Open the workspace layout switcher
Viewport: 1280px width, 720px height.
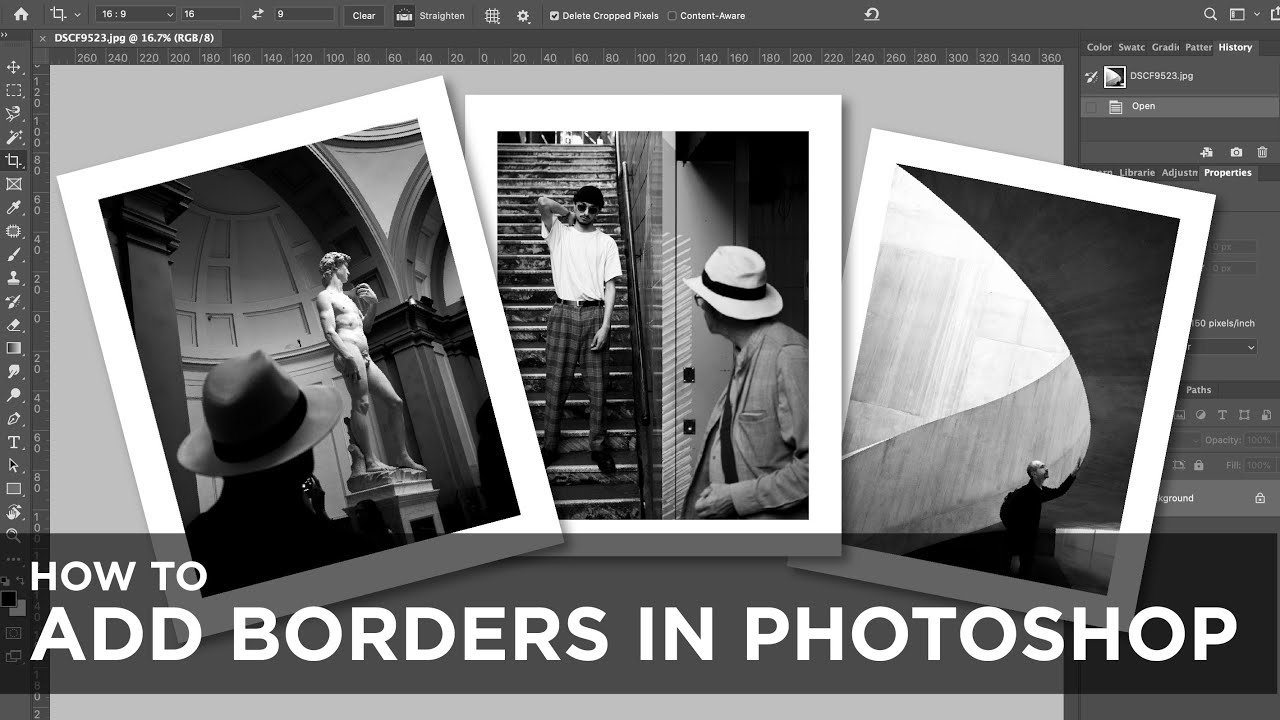click(x=1238, y=15)
